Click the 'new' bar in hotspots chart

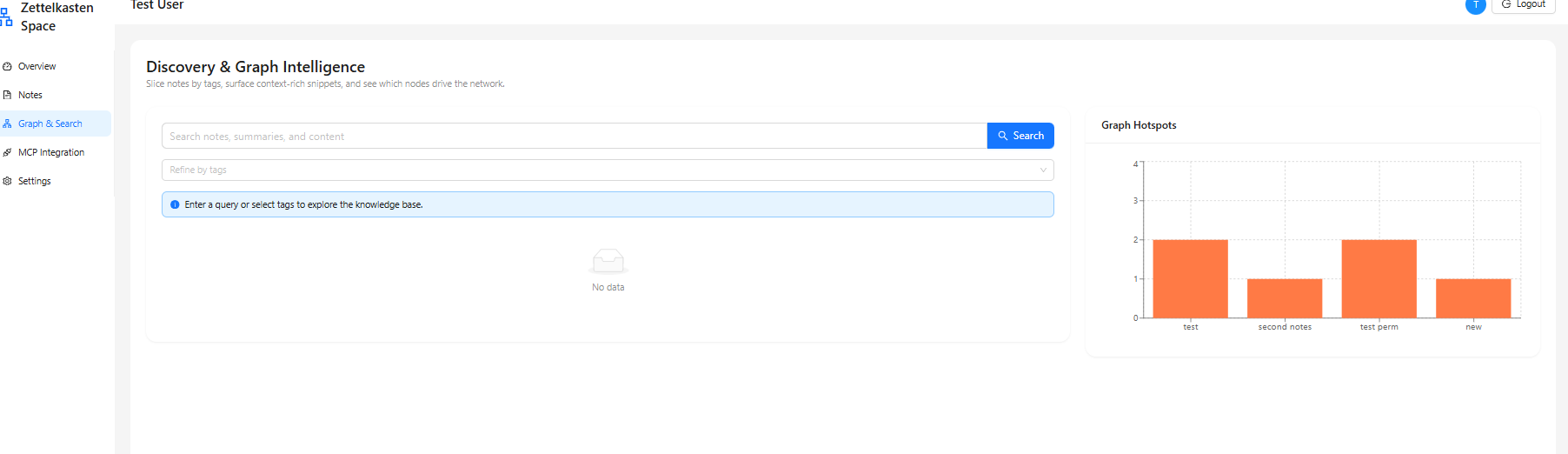[1473, 298]
